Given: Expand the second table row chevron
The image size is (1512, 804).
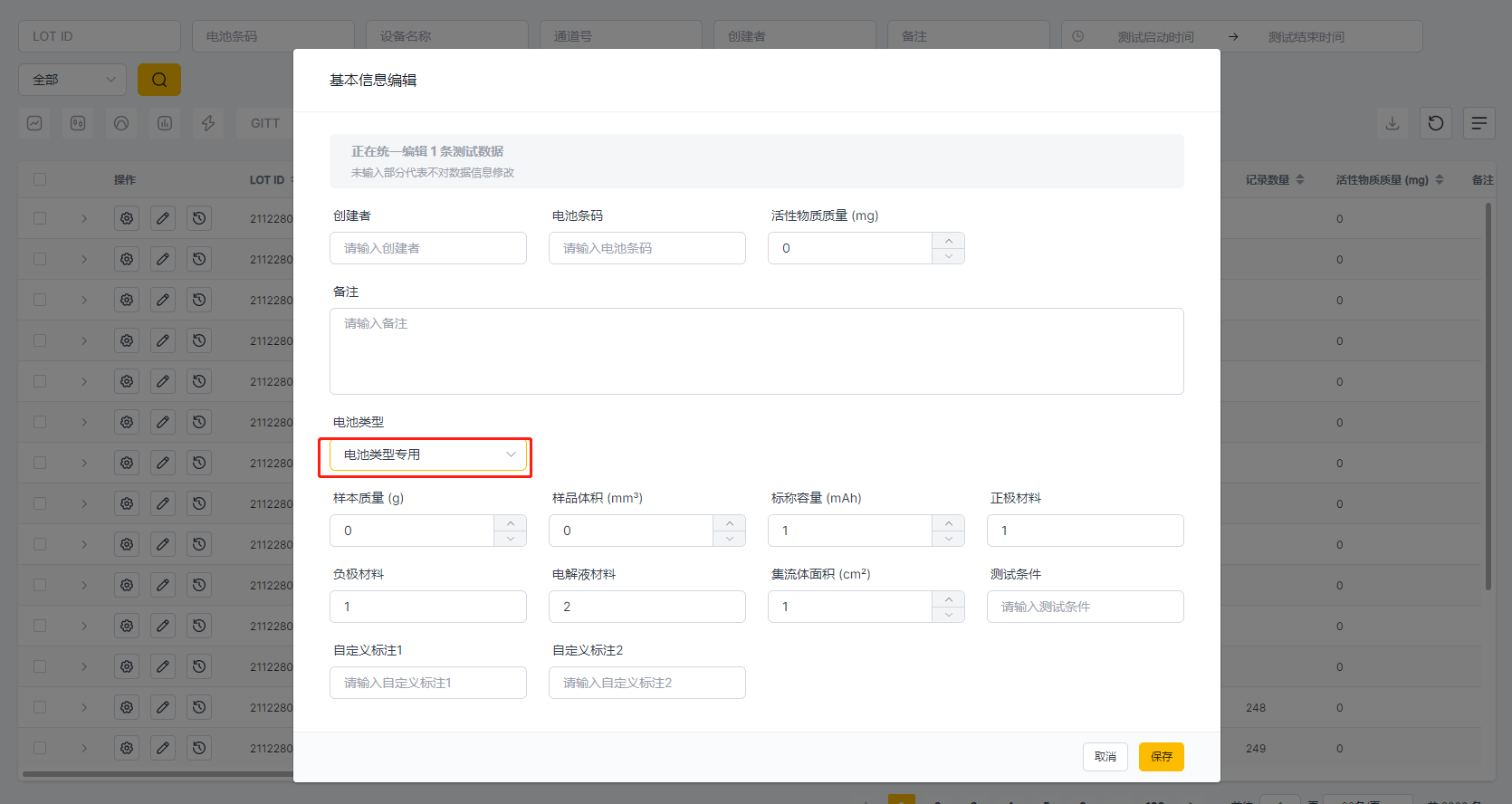Looking at the screenshot, I should [x=84, y=259].
